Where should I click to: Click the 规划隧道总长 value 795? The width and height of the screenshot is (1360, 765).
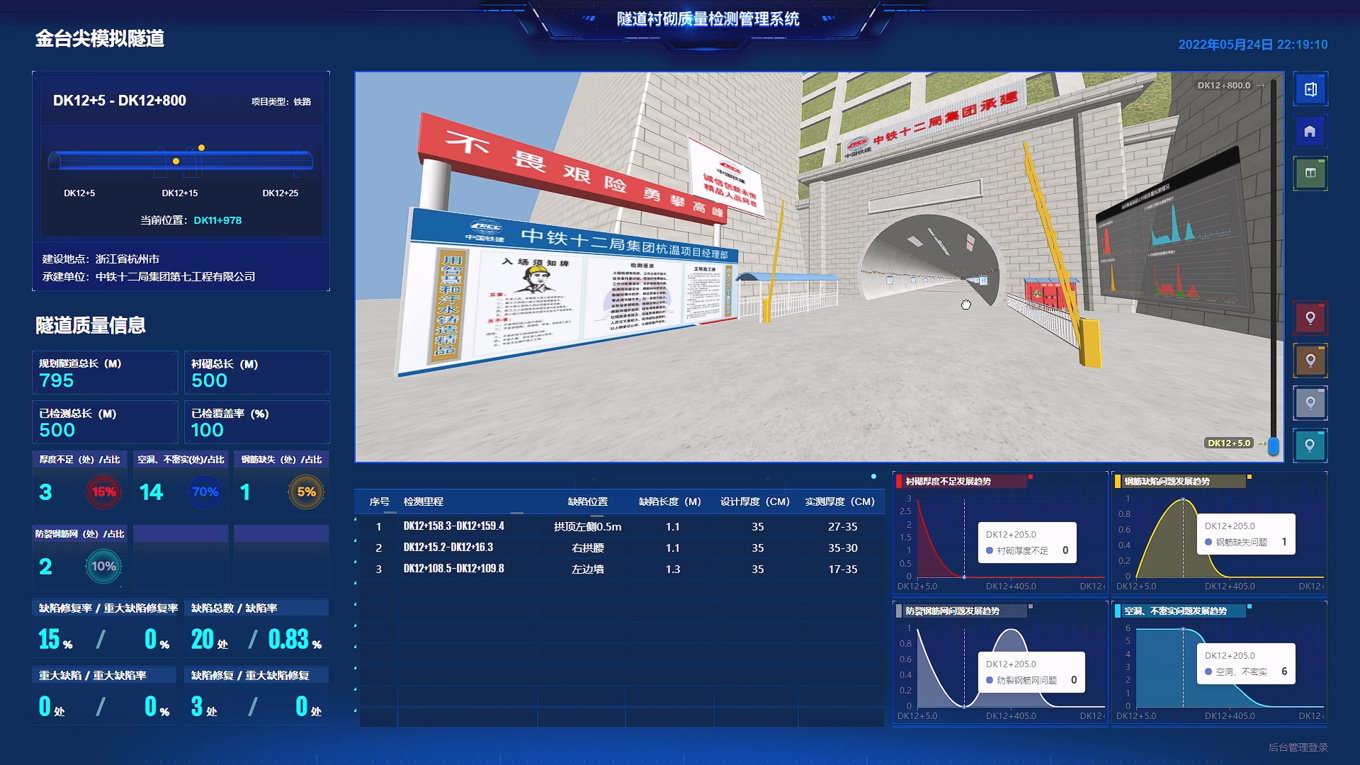56,381
